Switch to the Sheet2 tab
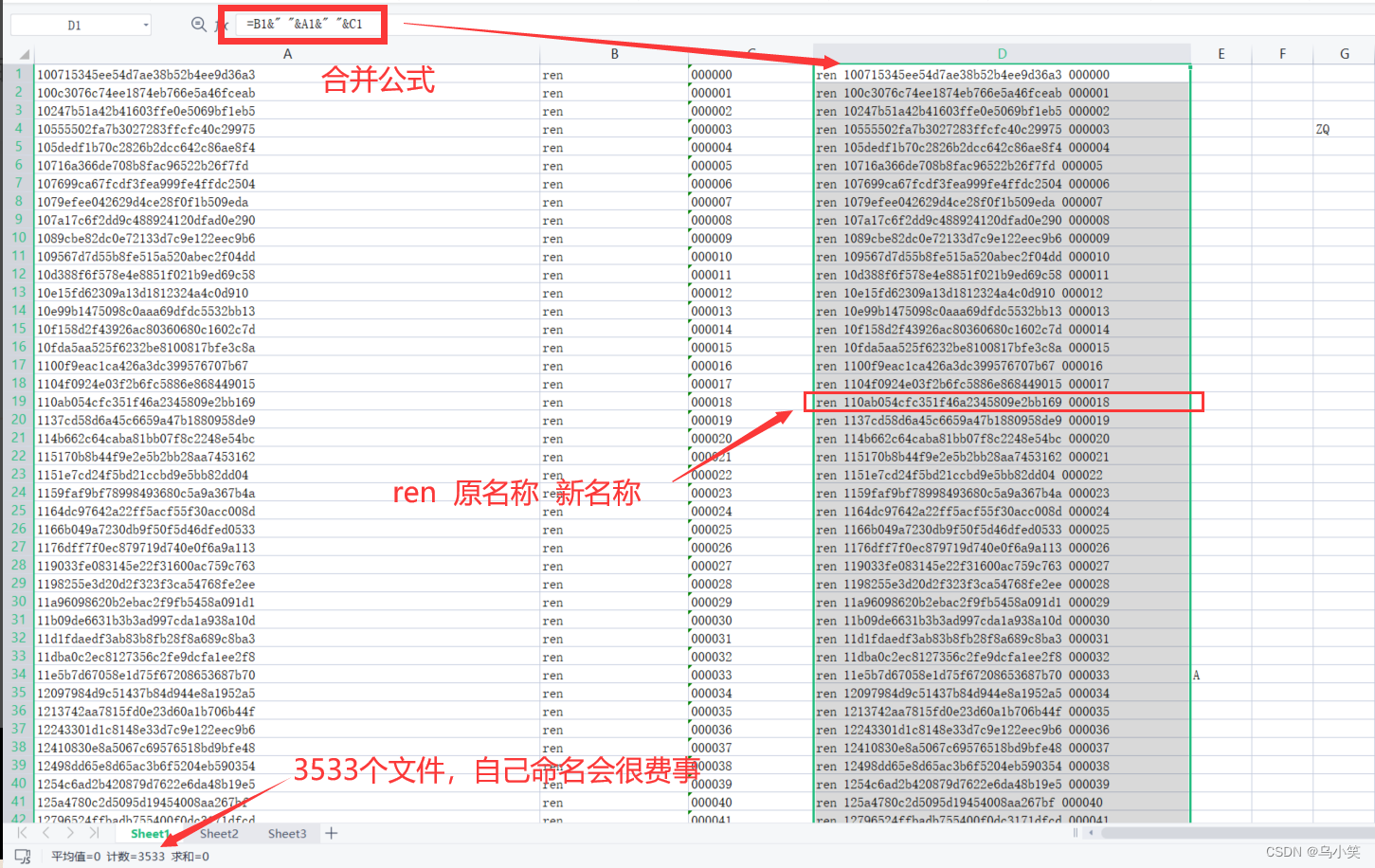The image size is (1375, 868). [x=219, y=834]
